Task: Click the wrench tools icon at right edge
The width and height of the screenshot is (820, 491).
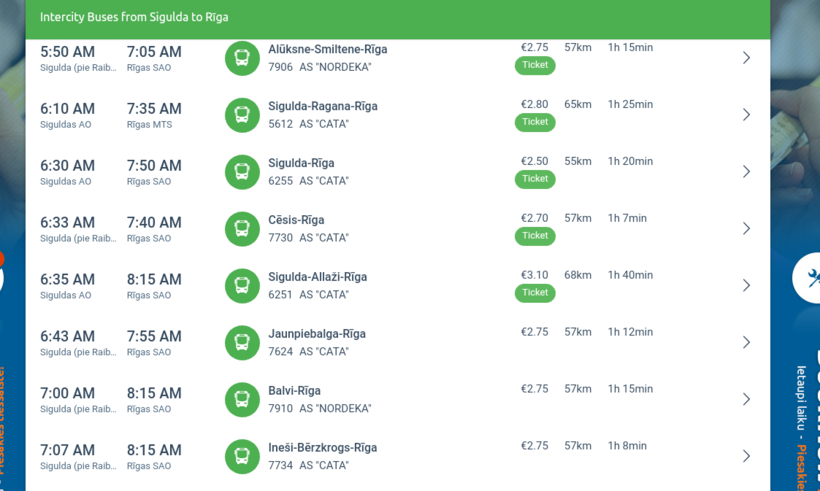Action: (808, 277)
